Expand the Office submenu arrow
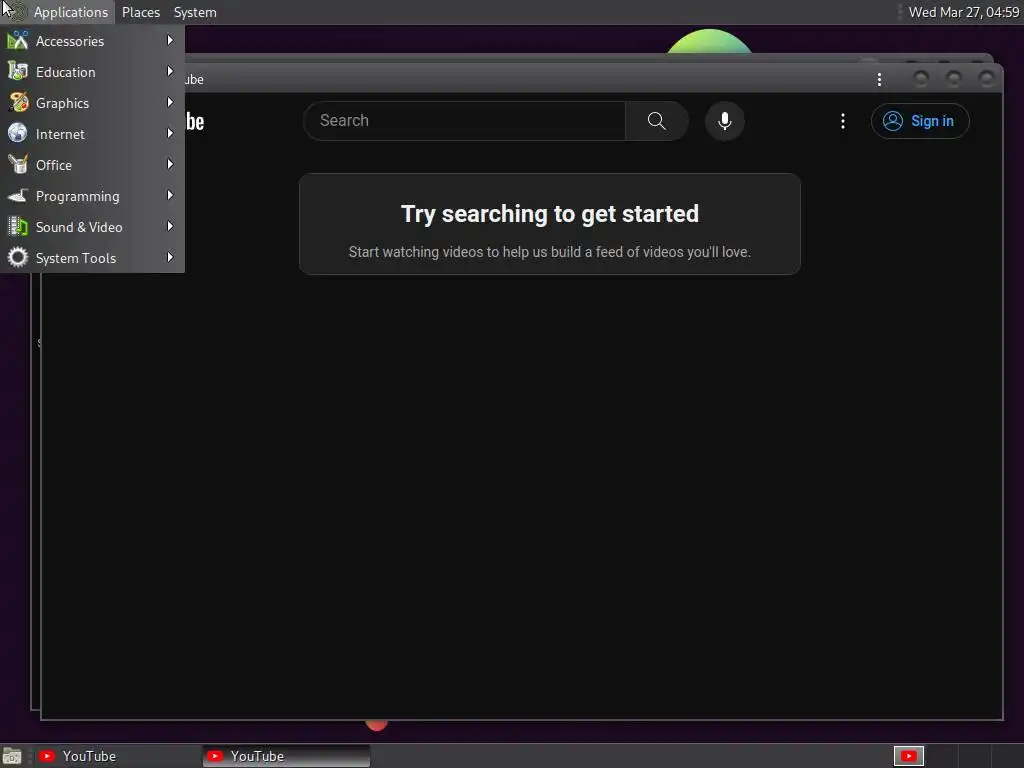Viewport: 1024px width, 768px height. [170, 165]
